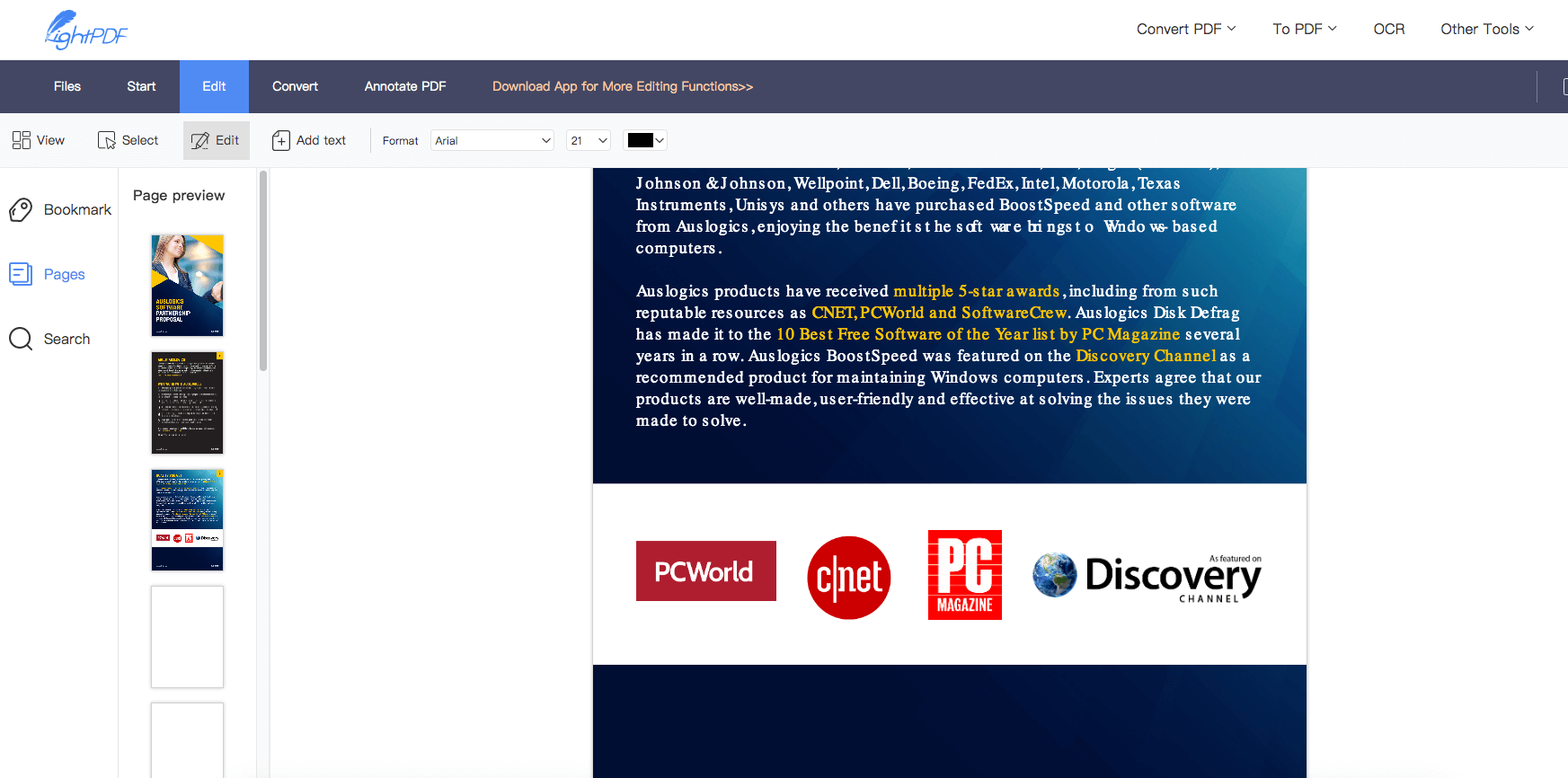Click the 'Format' label

[x=400, y=140]
